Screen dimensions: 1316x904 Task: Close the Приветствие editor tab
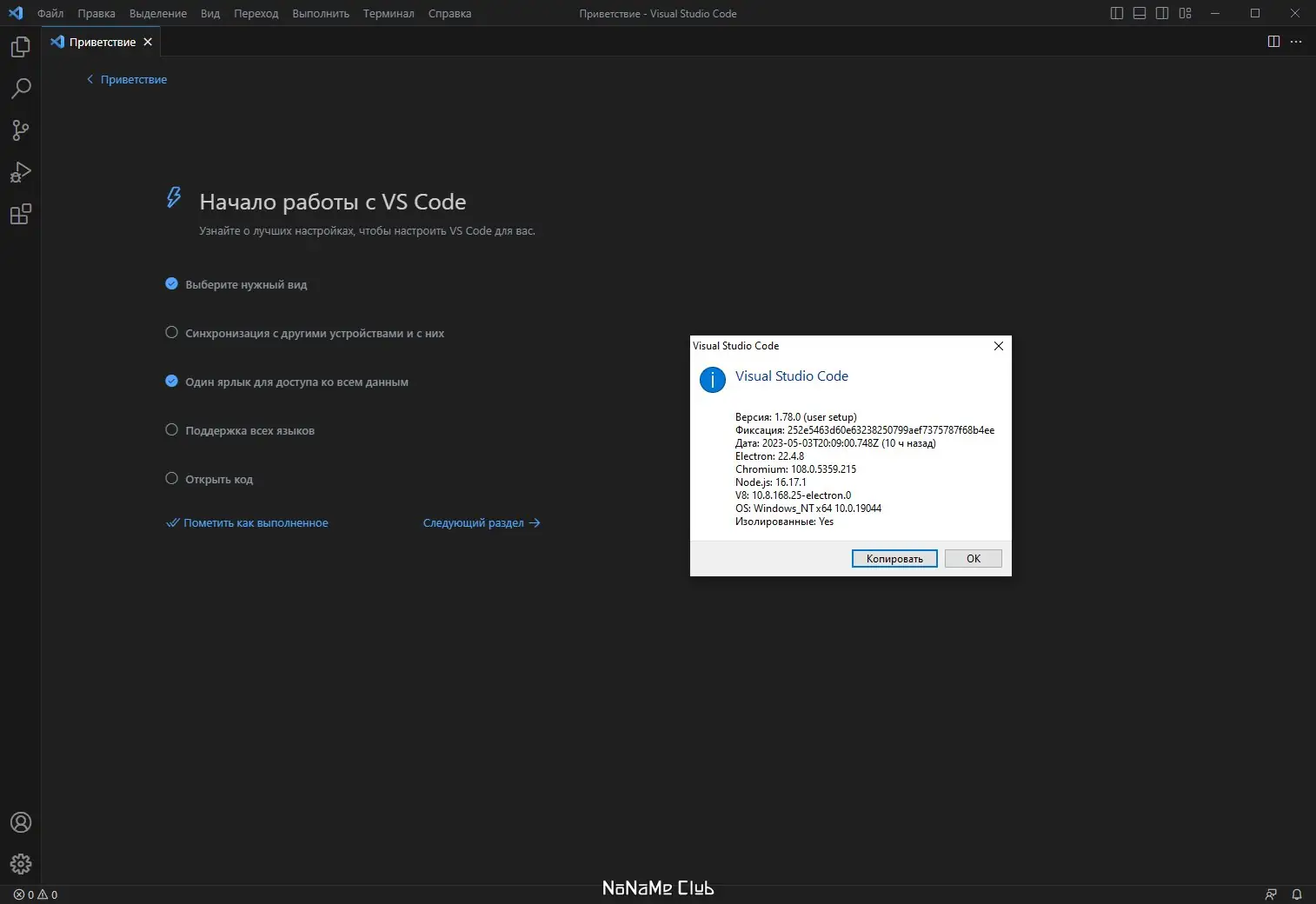148,42
